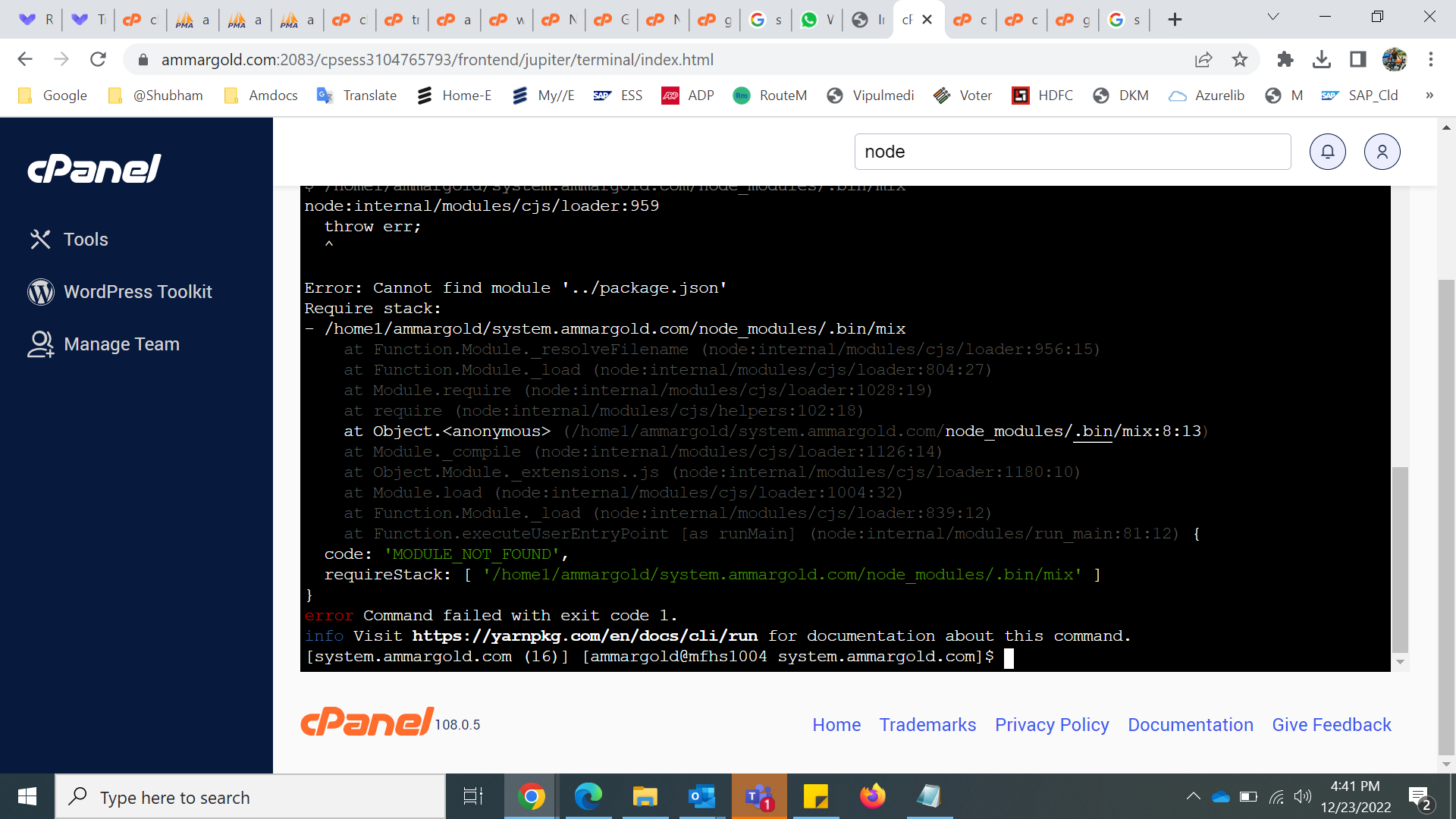The image size is (1456, 819).
Task: Open Microsoft Teams from the taskbar
Action: pos(758,797)
